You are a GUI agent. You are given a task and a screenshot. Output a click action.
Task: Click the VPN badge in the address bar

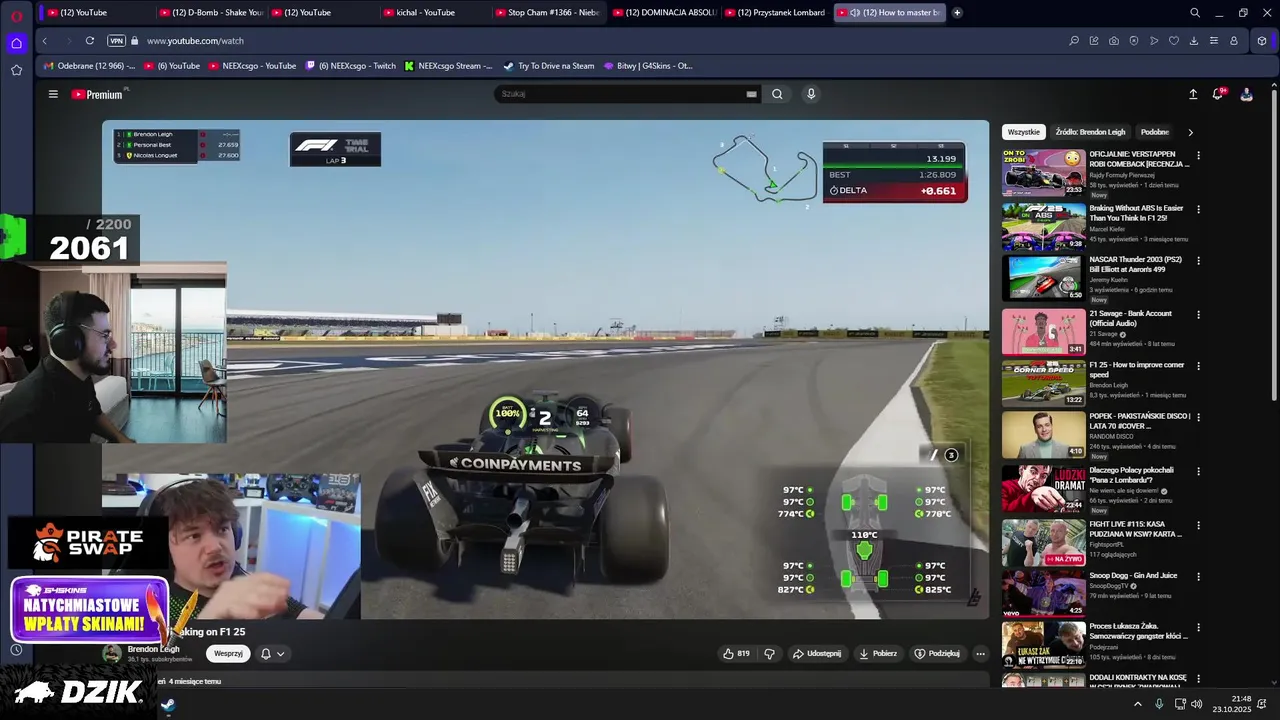coord(116,41)
